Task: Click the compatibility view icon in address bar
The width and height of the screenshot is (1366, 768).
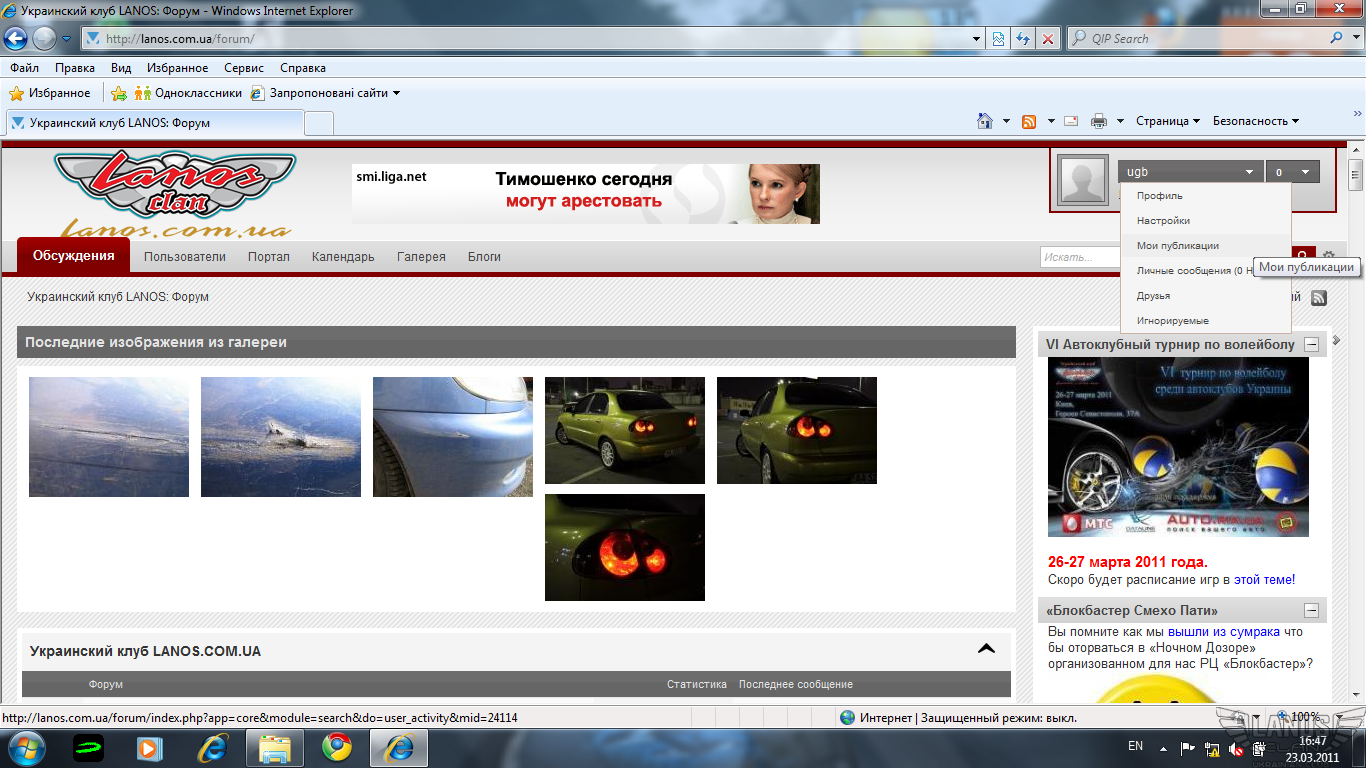Action: click(x=998, y=39)
